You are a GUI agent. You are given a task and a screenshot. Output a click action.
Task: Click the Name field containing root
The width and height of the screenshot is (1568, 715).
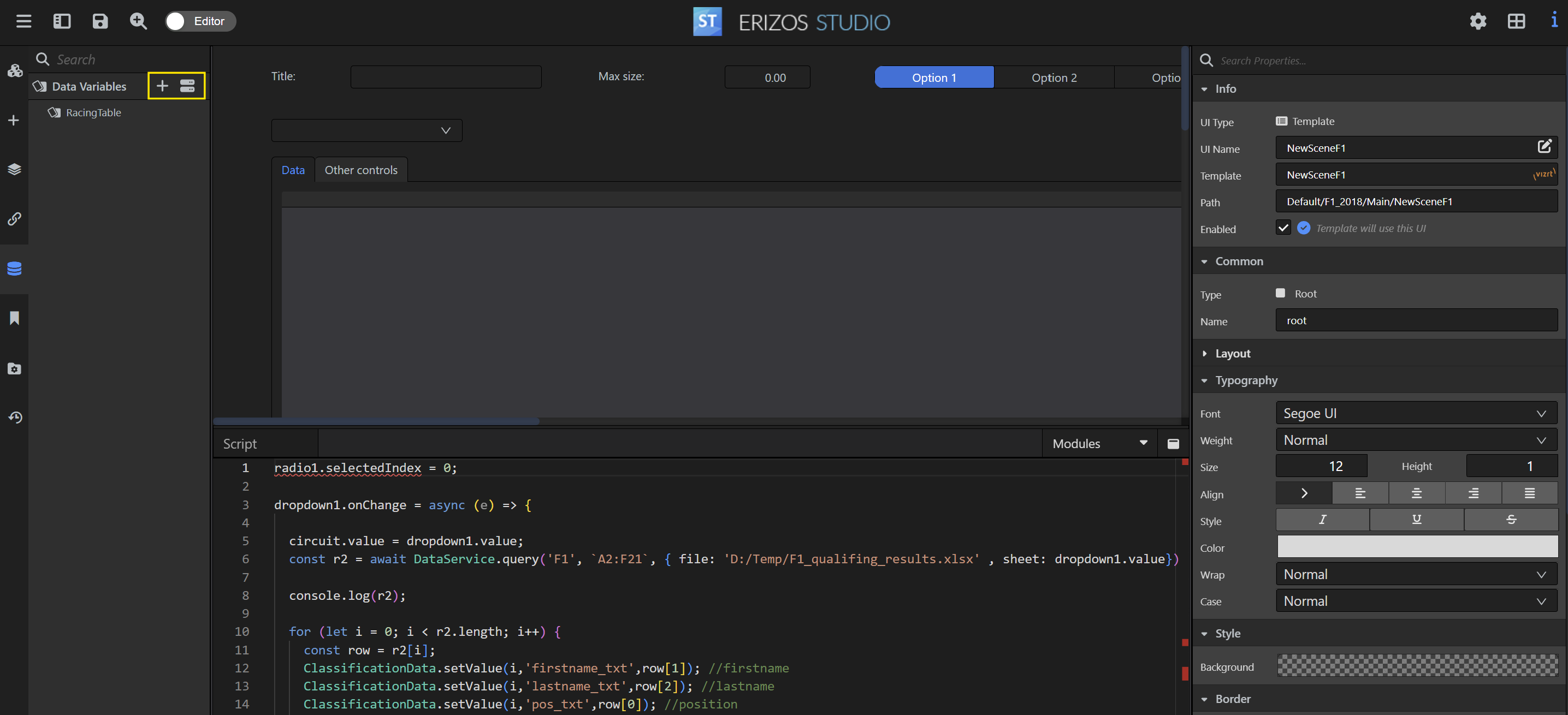(1416, 321)
